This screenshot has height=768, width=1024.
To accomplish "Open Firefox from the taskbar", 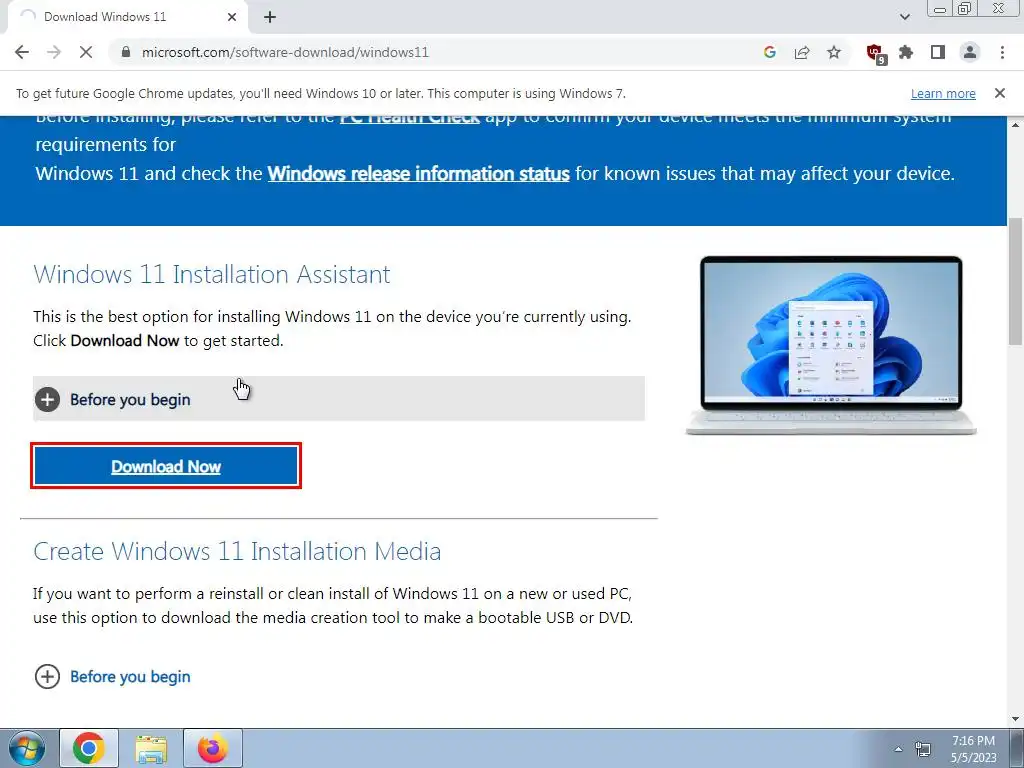I will point(213,748).
